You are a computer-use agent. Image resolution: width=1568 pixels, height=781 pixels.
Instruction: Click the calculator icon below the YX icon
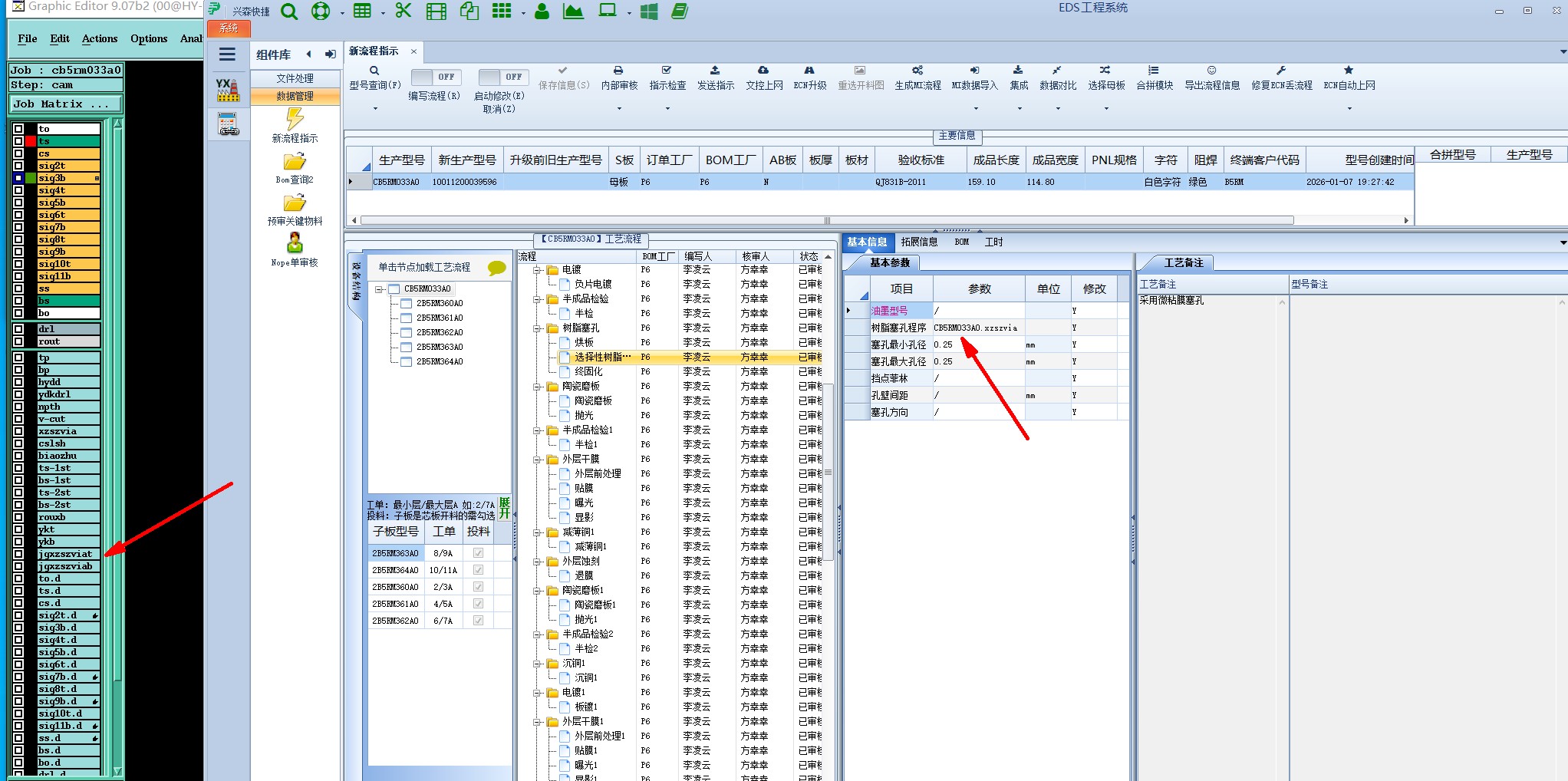click(x=228, y=124)
